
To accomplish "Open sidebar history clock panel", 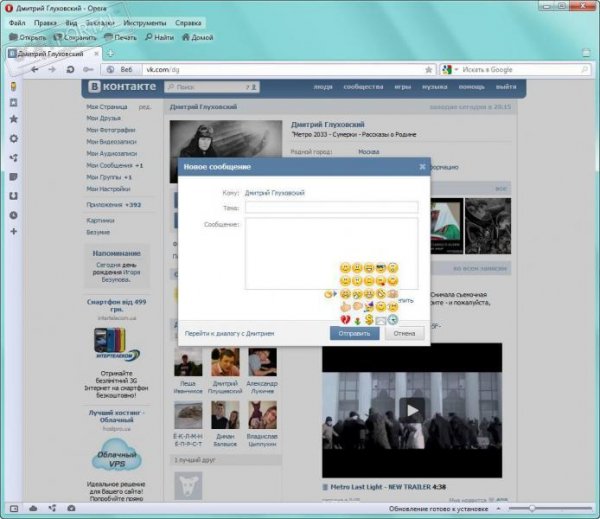I will pyautogui.click(x=13, y=215).
